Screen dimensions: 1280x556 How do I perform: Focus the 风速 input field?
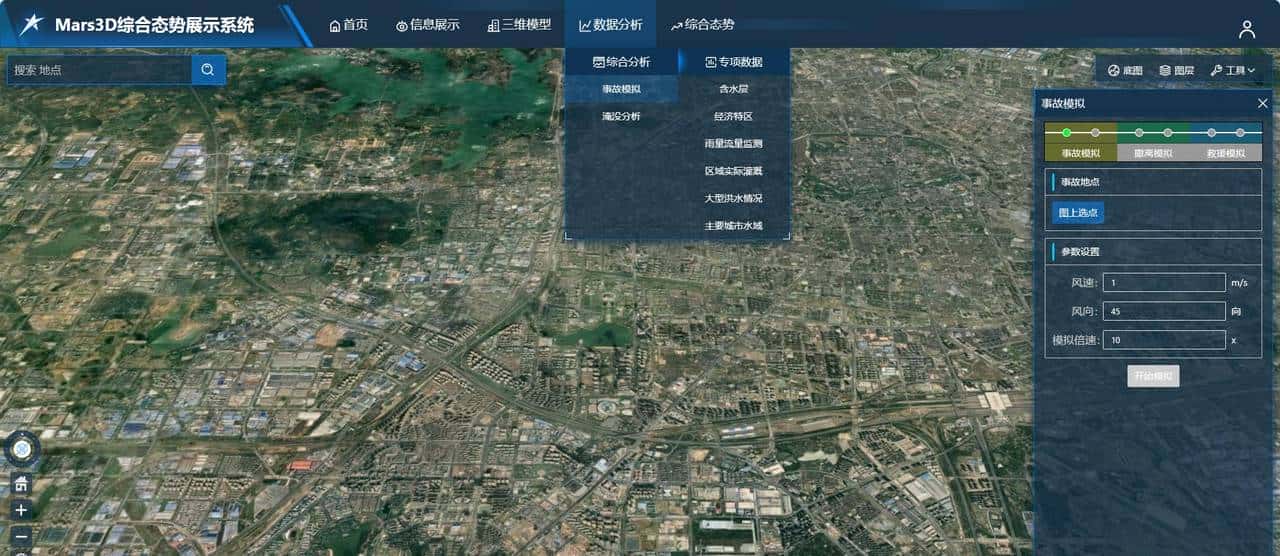pyautogui.click(x=1164, y=283)
